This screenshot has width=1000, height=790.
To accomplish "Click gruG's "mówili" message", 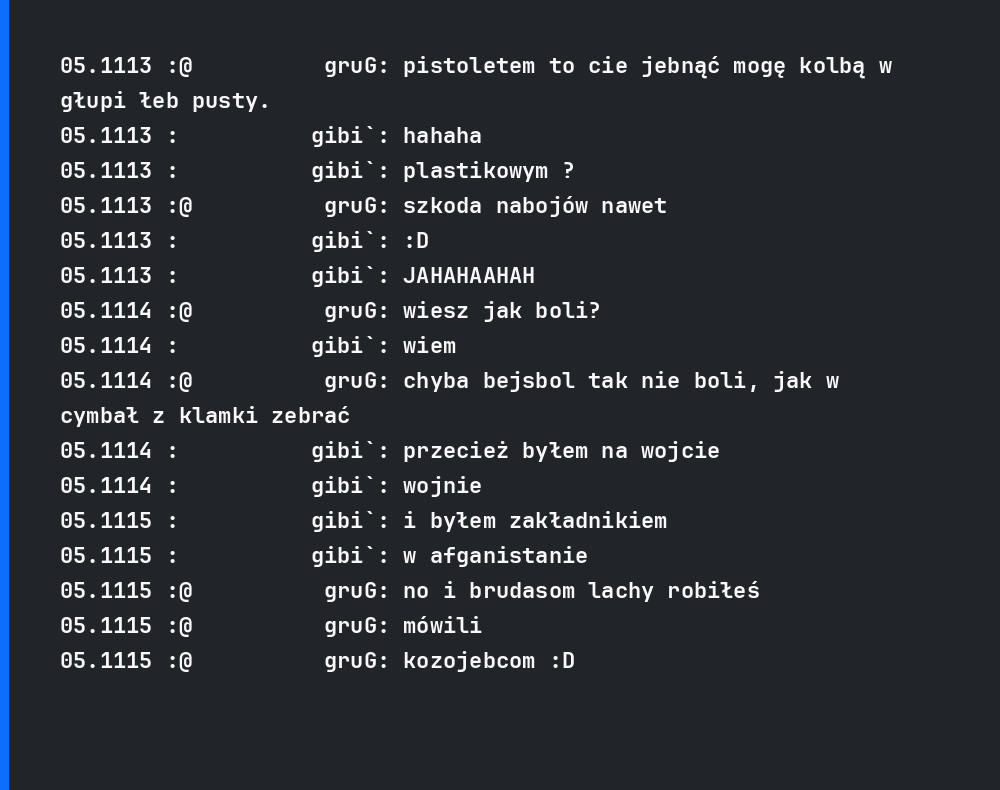I will (x=442, y=626).
